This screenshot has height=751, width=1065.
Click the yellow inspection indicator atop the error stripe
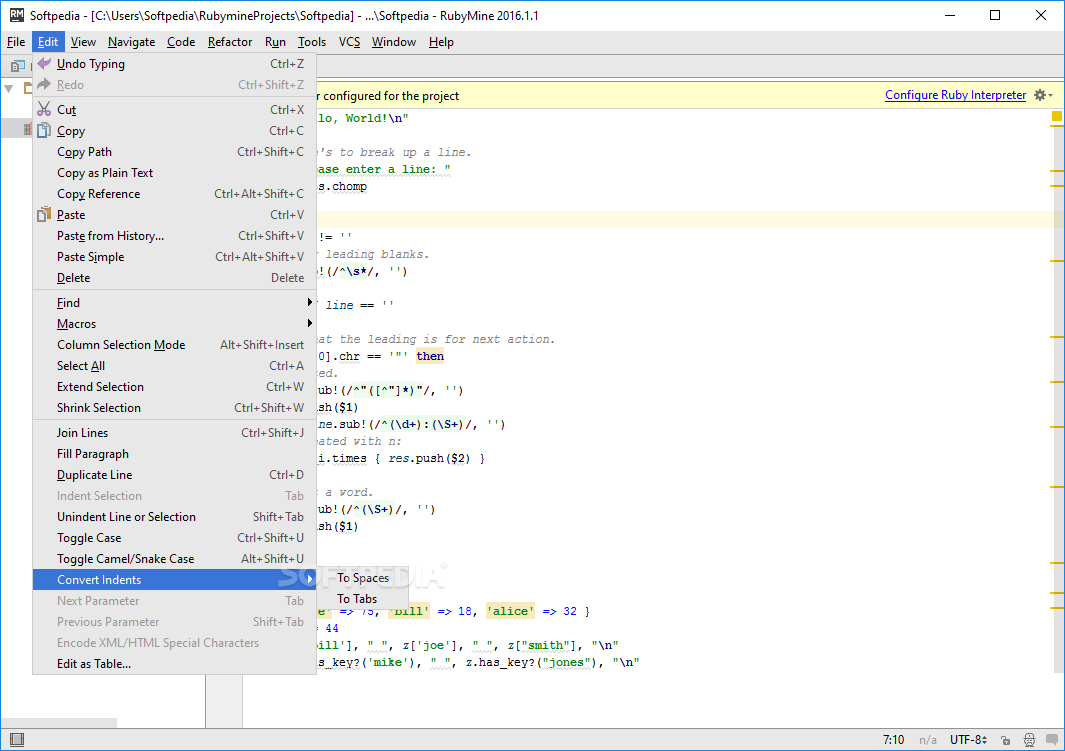coord(1056,117)
